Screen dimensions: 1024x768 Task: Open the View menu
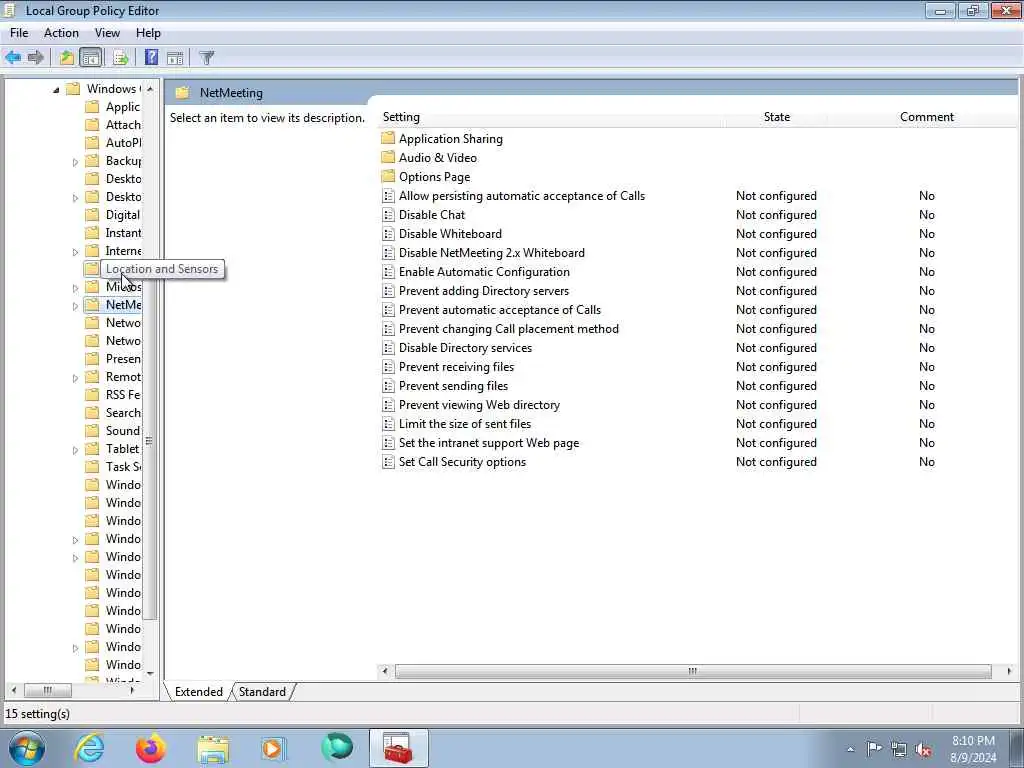[x=107, y=33]
